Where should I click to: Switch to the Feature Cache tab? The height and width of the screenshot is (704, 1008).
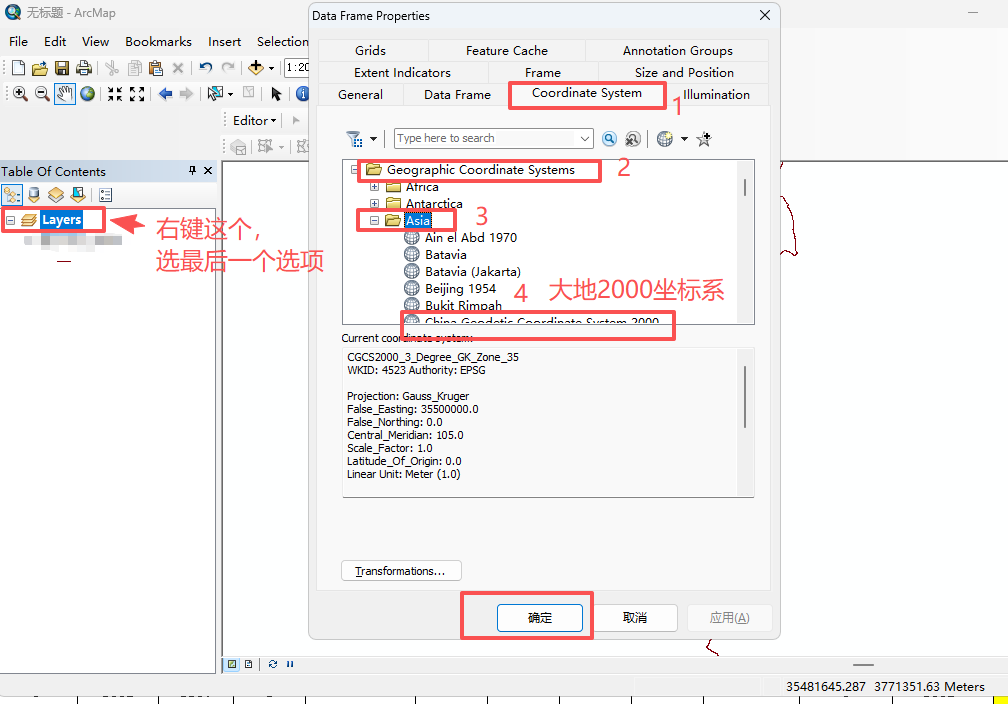click(x=507, y=51)
